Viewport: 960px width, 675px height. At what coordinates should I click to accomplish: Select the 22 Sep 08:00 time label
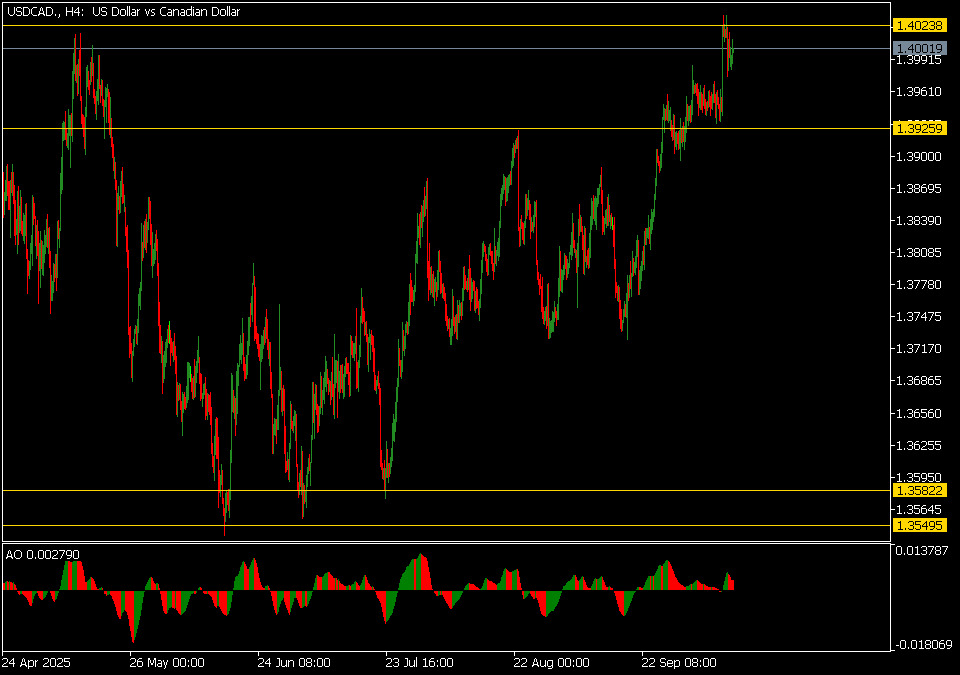[x=680, y=662]
